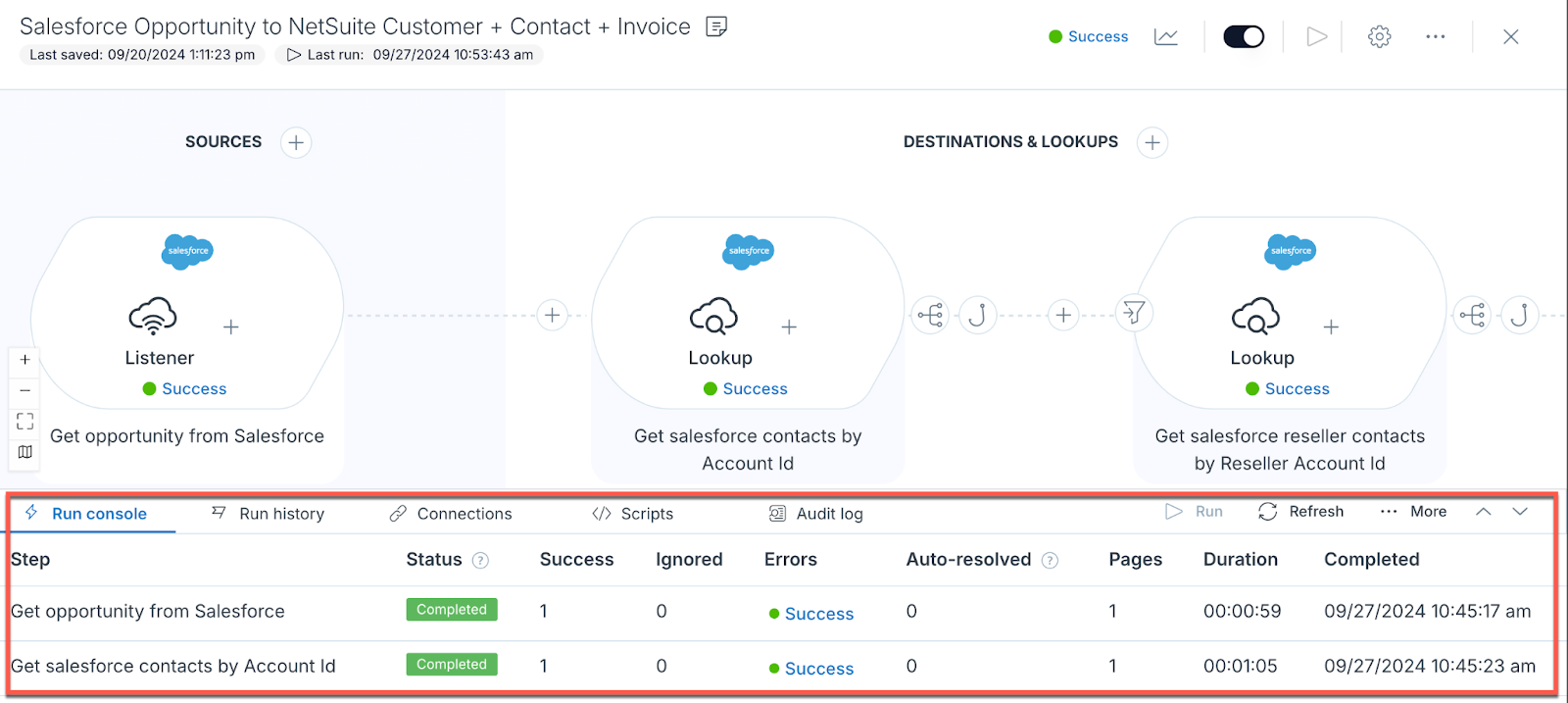Zoom out of the flow canvas
The width and height of the screenshot is (1568, 703).
(x=24, y=390)
